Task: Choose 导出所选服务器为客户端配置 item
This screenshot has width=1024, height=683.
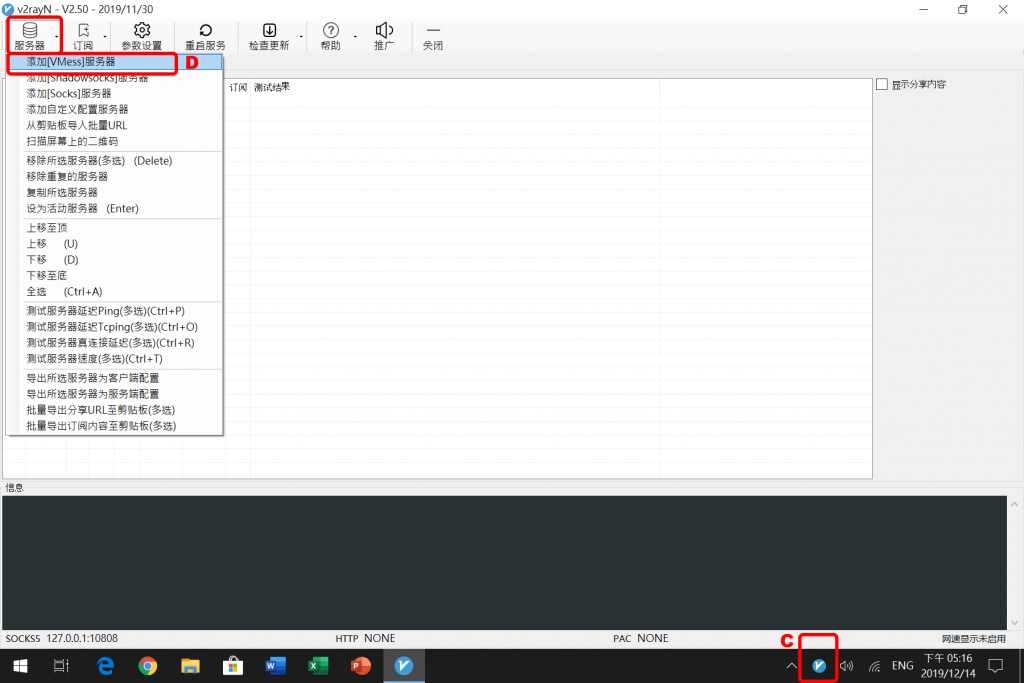Action: [114, 378]
